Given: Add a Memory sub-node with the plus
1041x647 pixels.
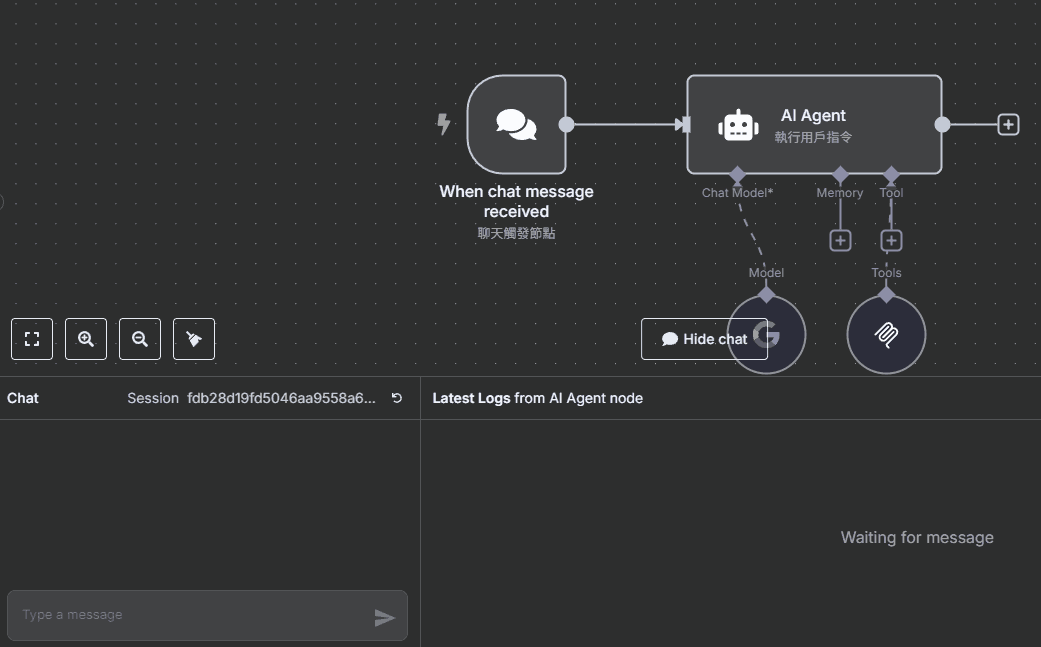Looking at the screenshot, I should click(840, 241).
